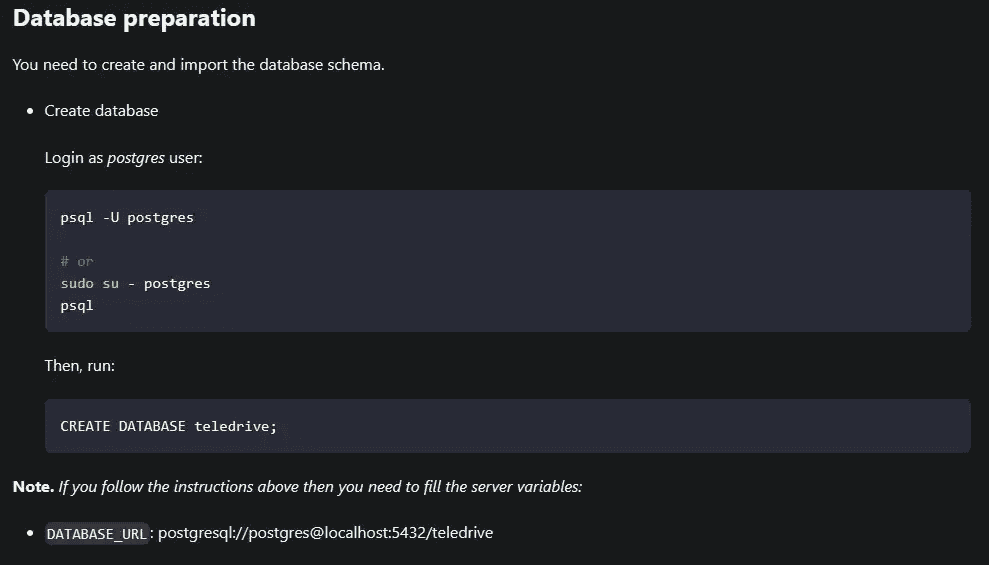This screenshot has height=565, width=989.
Task: Click the word 'teledrive;' in SQL block
Action: tap(236, 426)
